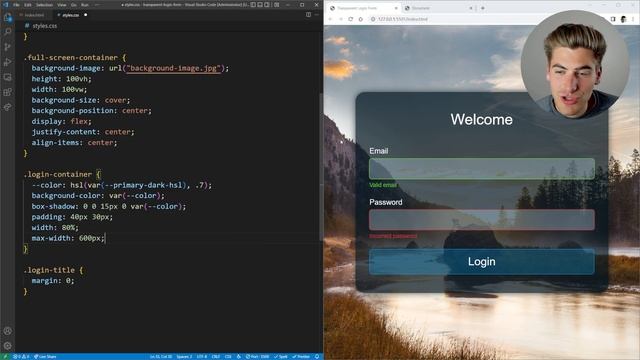Open Search view in VS Code activity bar
The height and width of the screenshot is (360, 640).
point(7,32)
